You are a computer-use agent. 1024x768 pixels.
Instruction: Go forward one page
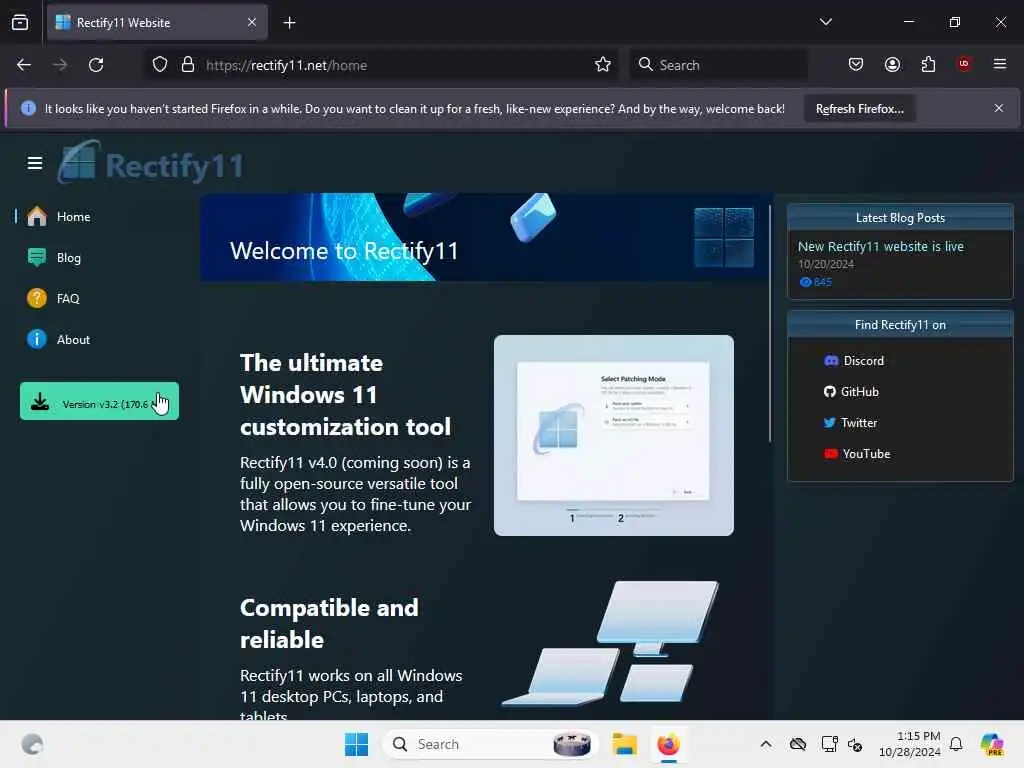(60, 65)
